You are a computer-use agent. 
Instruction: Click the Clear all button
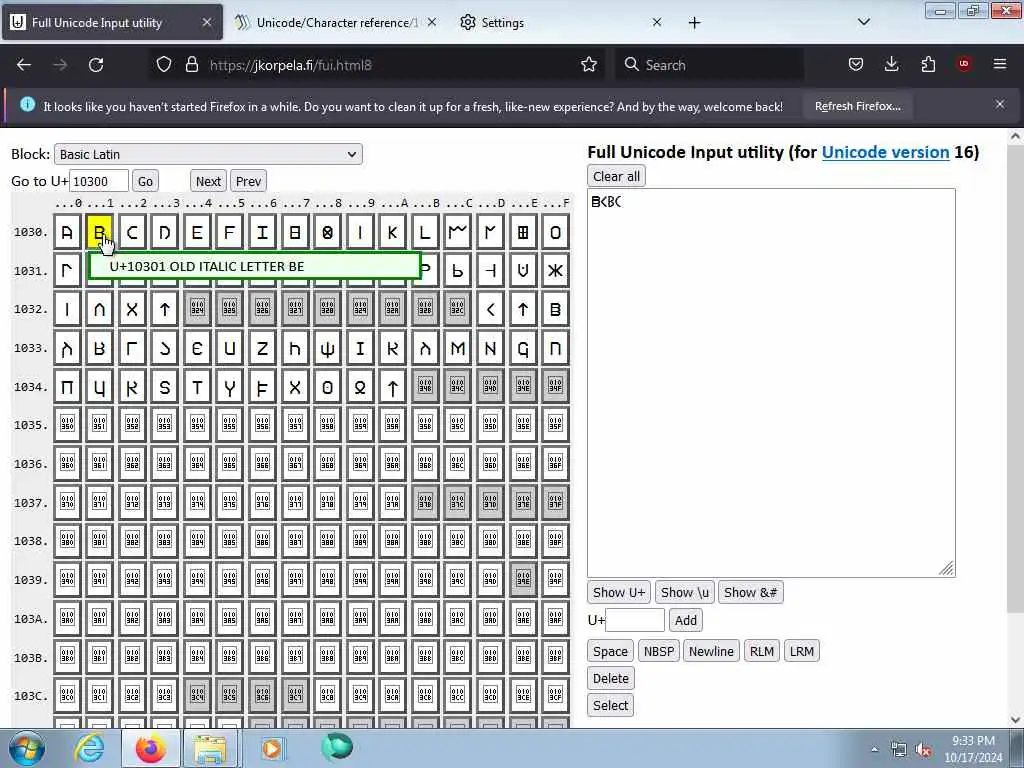tap(616, 176)
